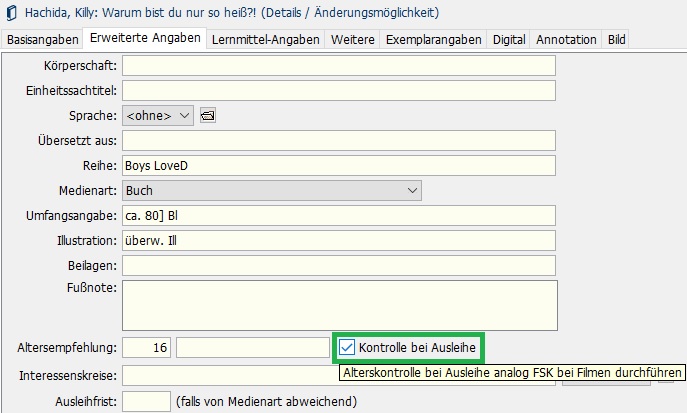Click the language list icon beside Sprache
The image size is (687, 413).
coord(207,116)
